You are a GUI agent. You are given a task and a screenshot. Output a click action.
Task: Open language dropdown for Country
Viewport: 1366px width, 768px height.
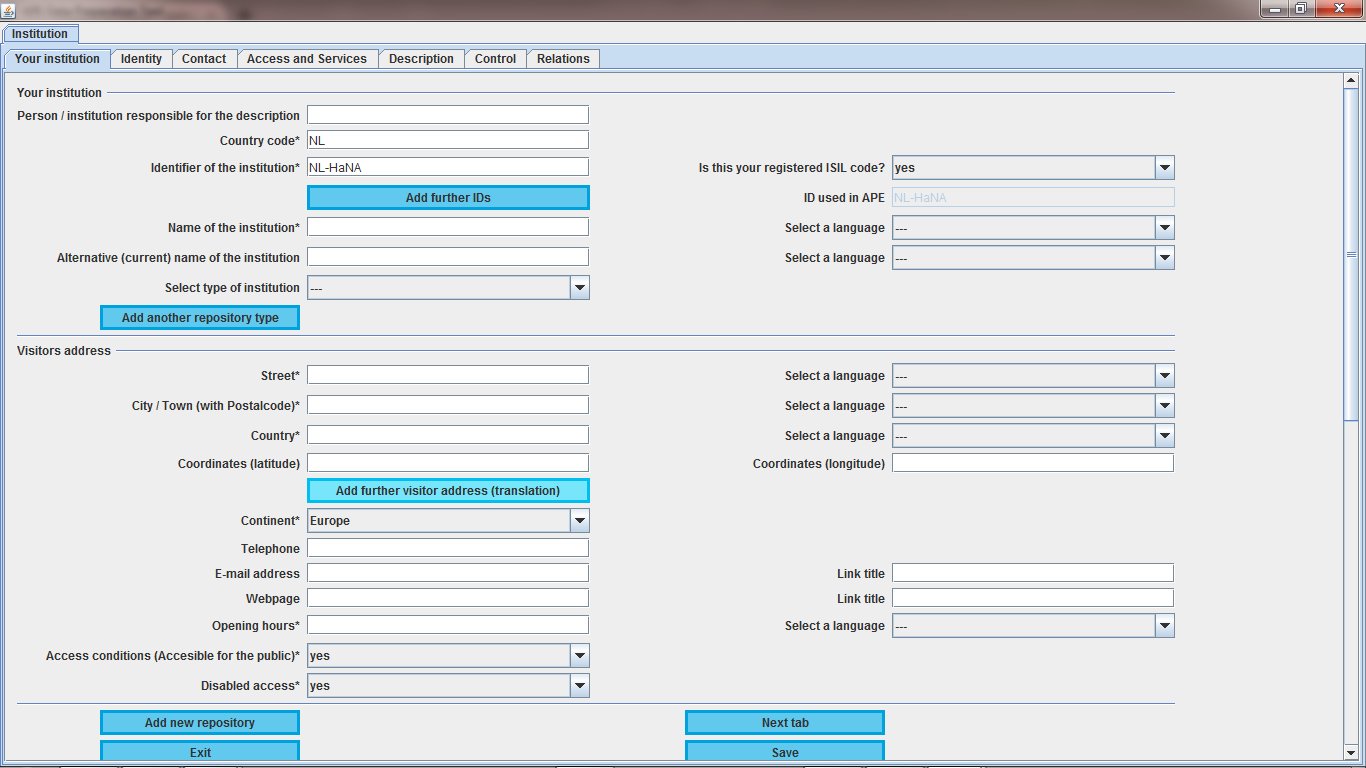[1033, 436]
